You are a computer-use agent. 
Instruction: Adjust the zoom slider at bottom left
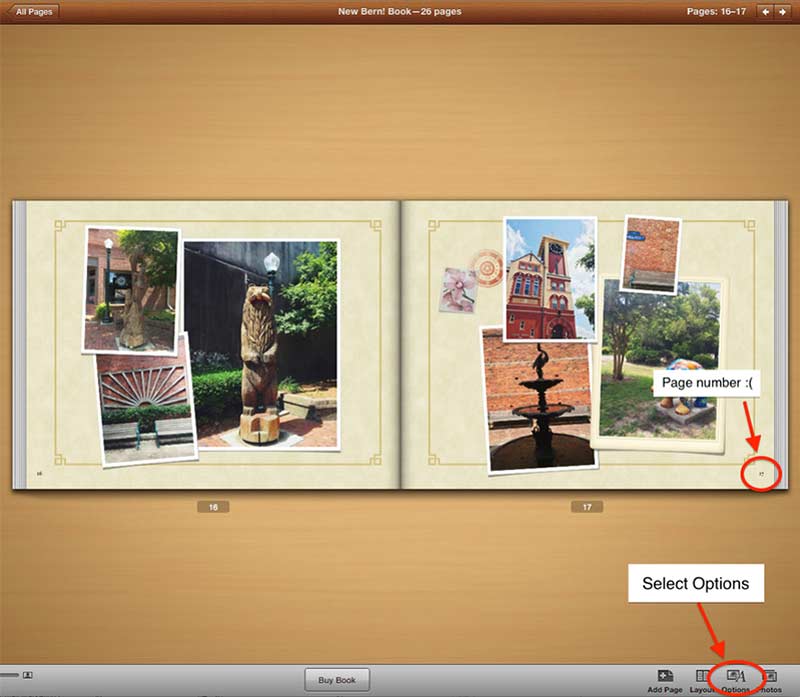(8, 675)
